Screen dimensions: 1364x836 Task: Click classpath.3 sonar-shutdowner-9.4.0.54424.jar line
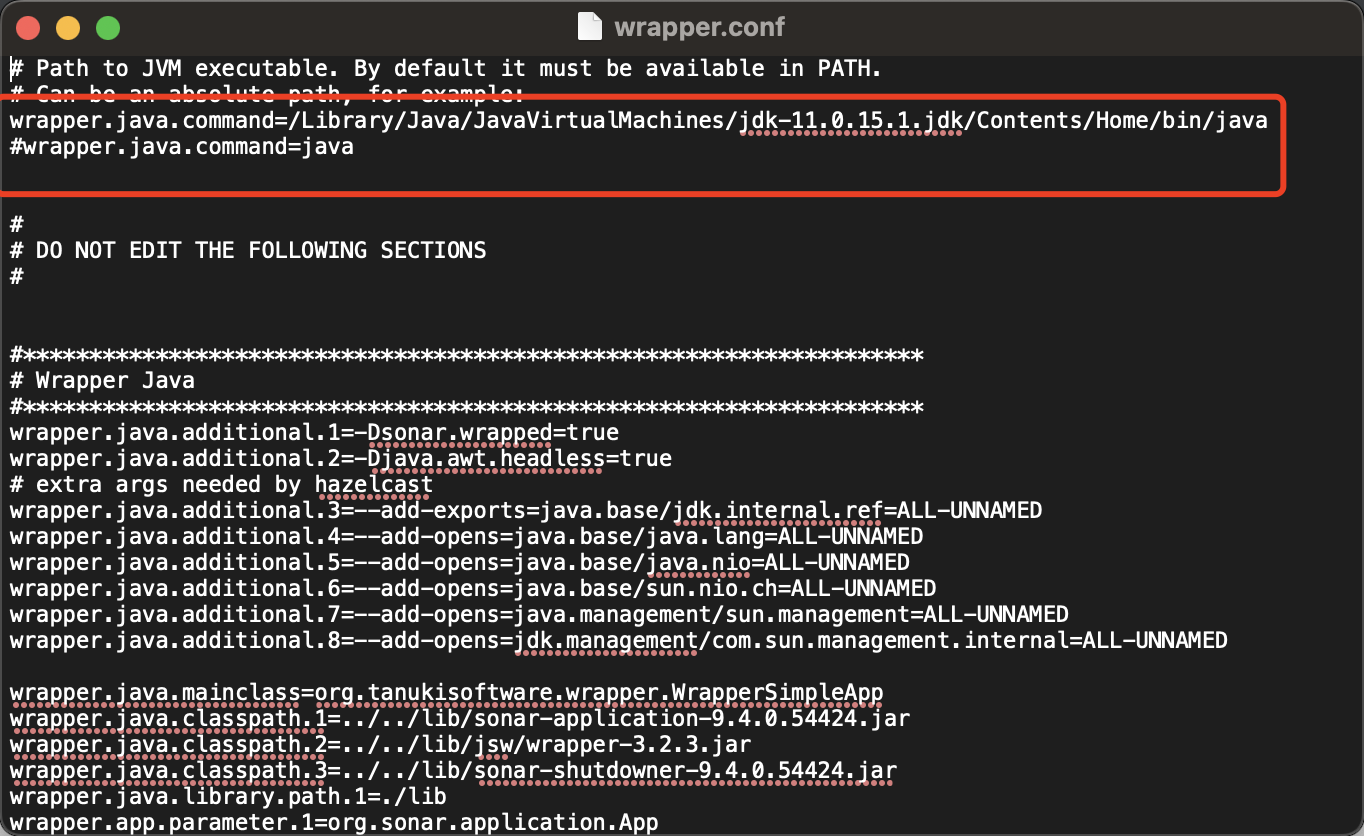[453, 770]
